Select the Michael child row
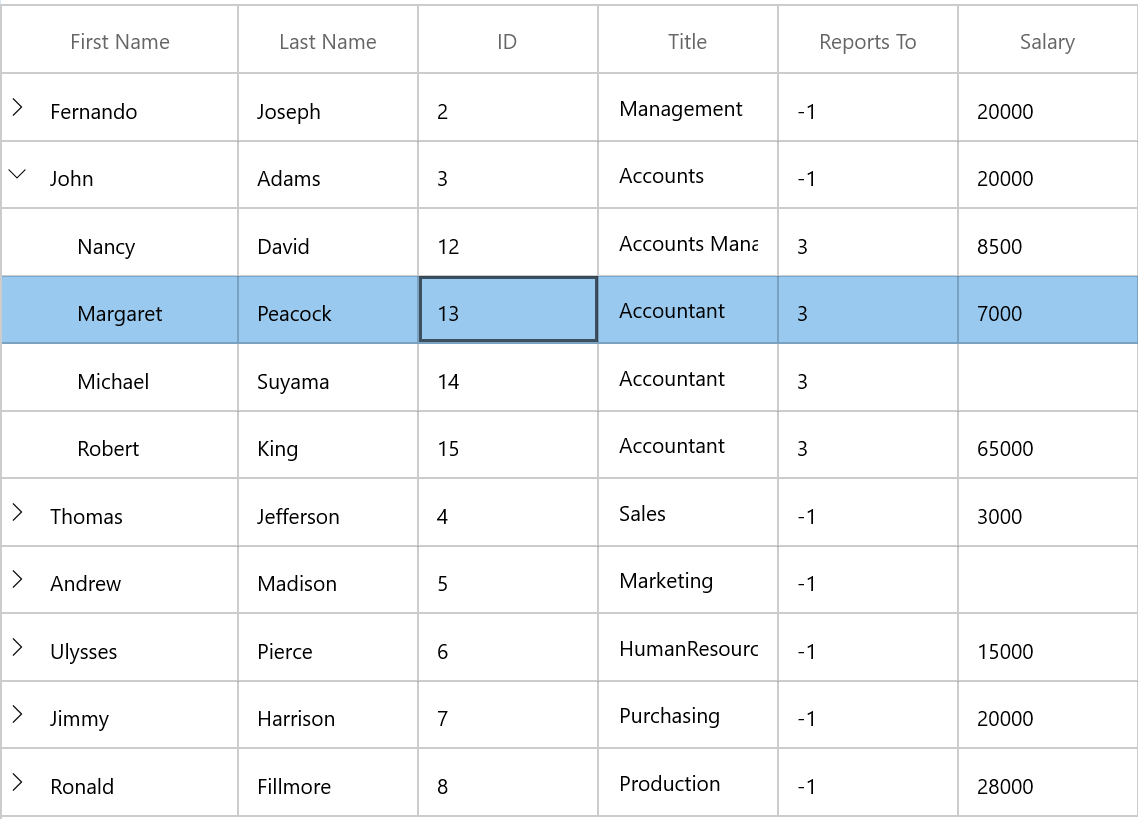 pos(113,382)
